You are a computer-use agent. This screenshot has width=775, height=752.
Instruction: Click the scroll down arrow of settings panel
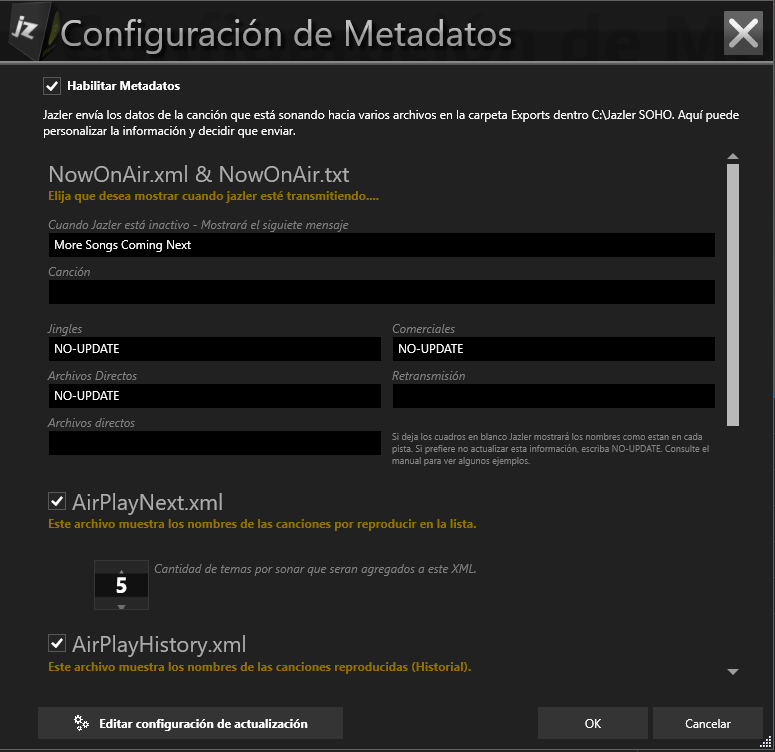733,672
